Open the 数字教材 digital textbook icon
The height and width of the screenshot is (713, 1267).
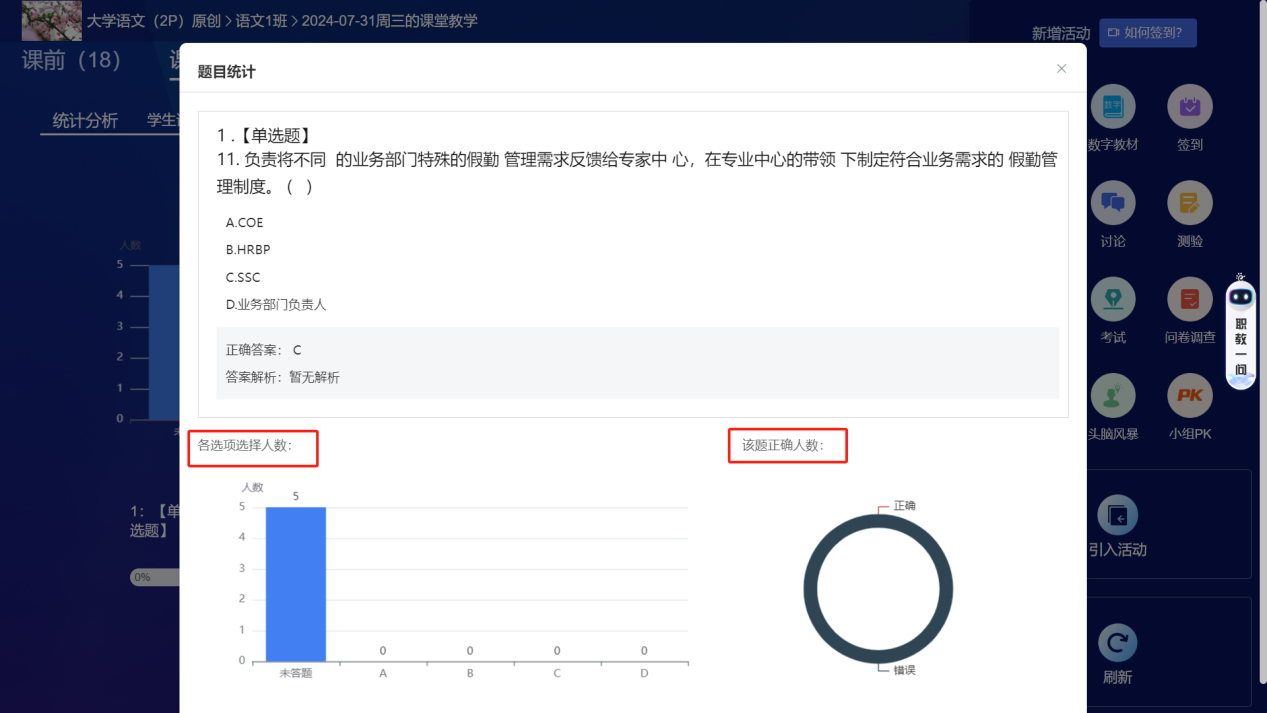pos(1112,107)
